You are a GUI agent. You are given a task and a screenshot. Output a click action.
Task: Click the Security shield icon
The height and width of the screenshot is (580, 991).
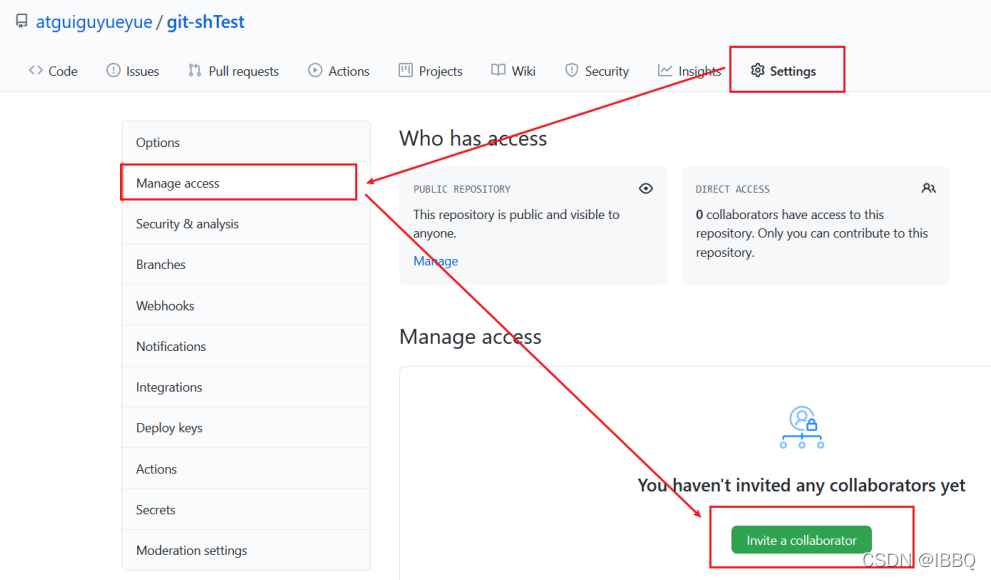(x=571, y=70)
